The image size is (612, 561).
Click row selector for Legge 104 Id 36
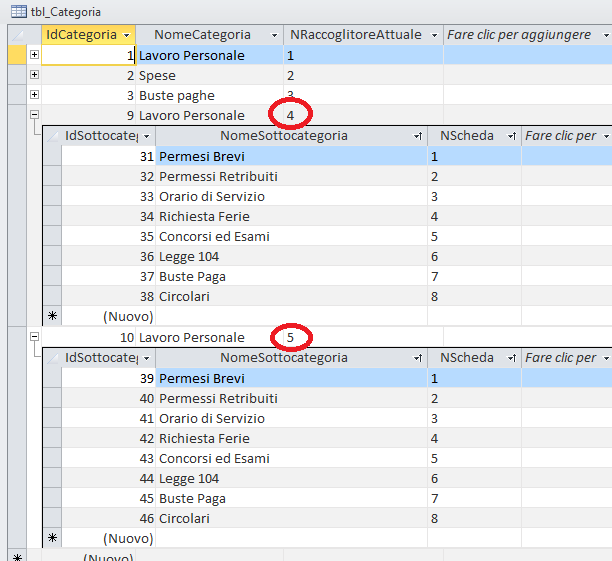(x=52, y=256)
